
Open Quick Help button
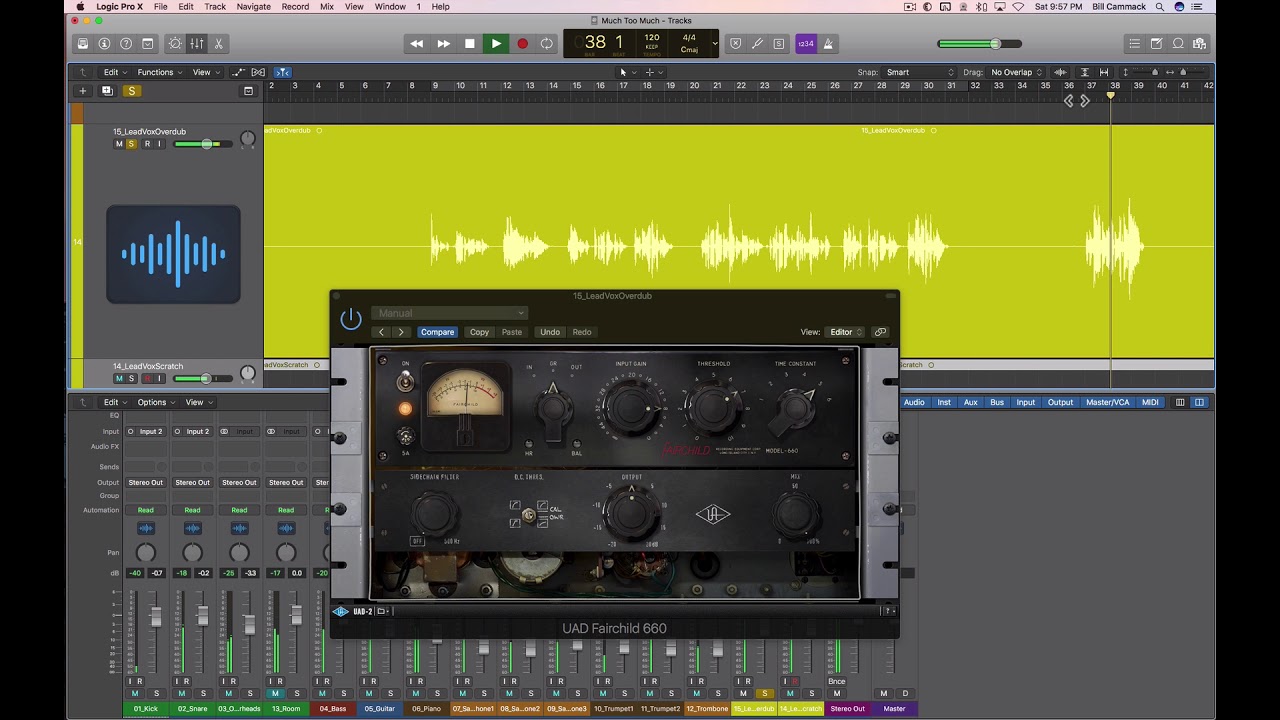click(x=126, y=44)
